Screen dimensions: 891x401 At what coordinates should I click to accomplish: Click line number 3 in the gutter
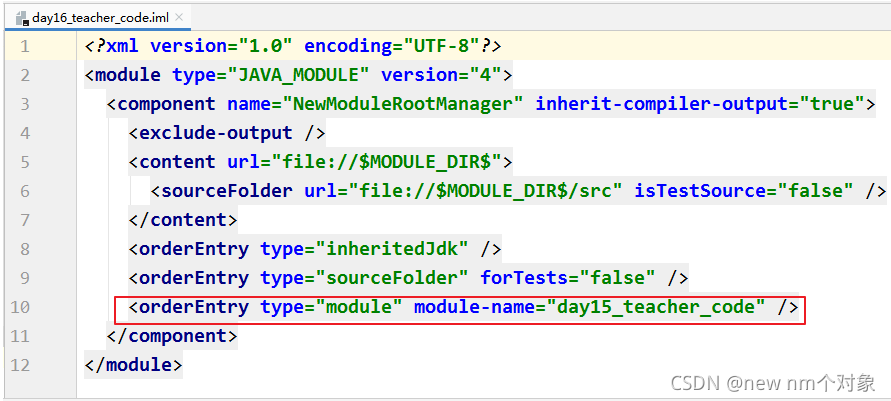tap(24, 104)
